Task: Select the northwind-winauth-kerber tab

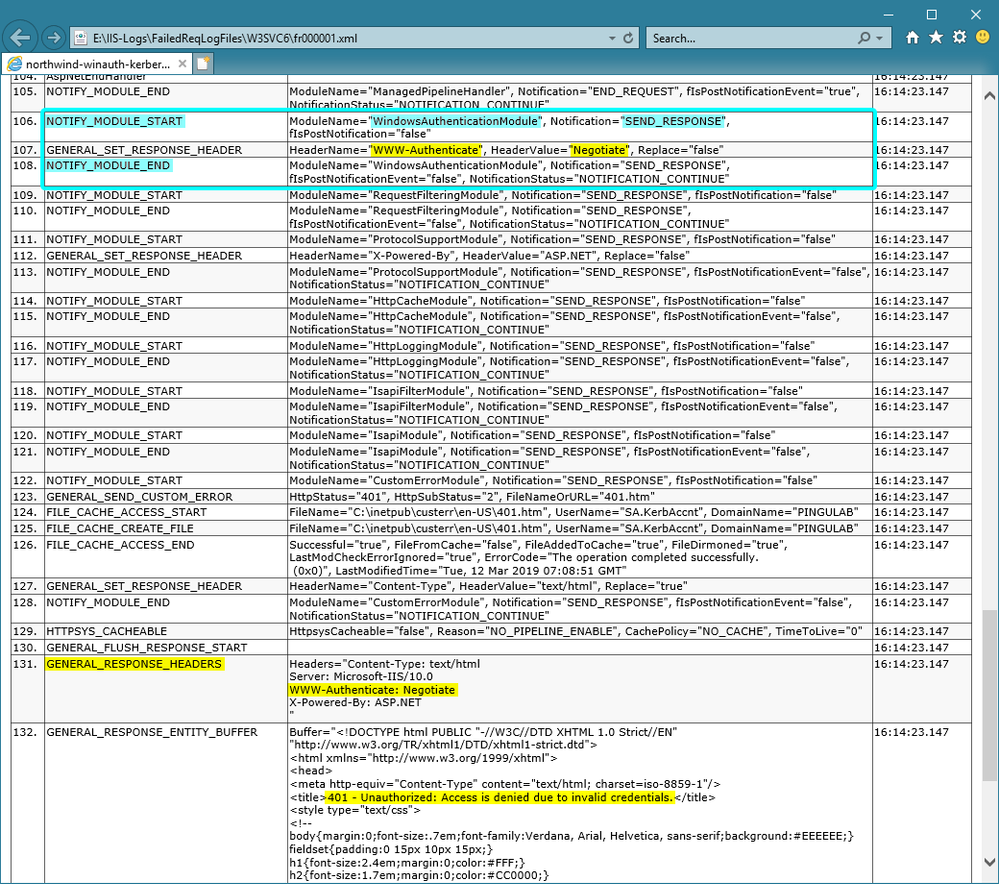Action: pos(95,63)
